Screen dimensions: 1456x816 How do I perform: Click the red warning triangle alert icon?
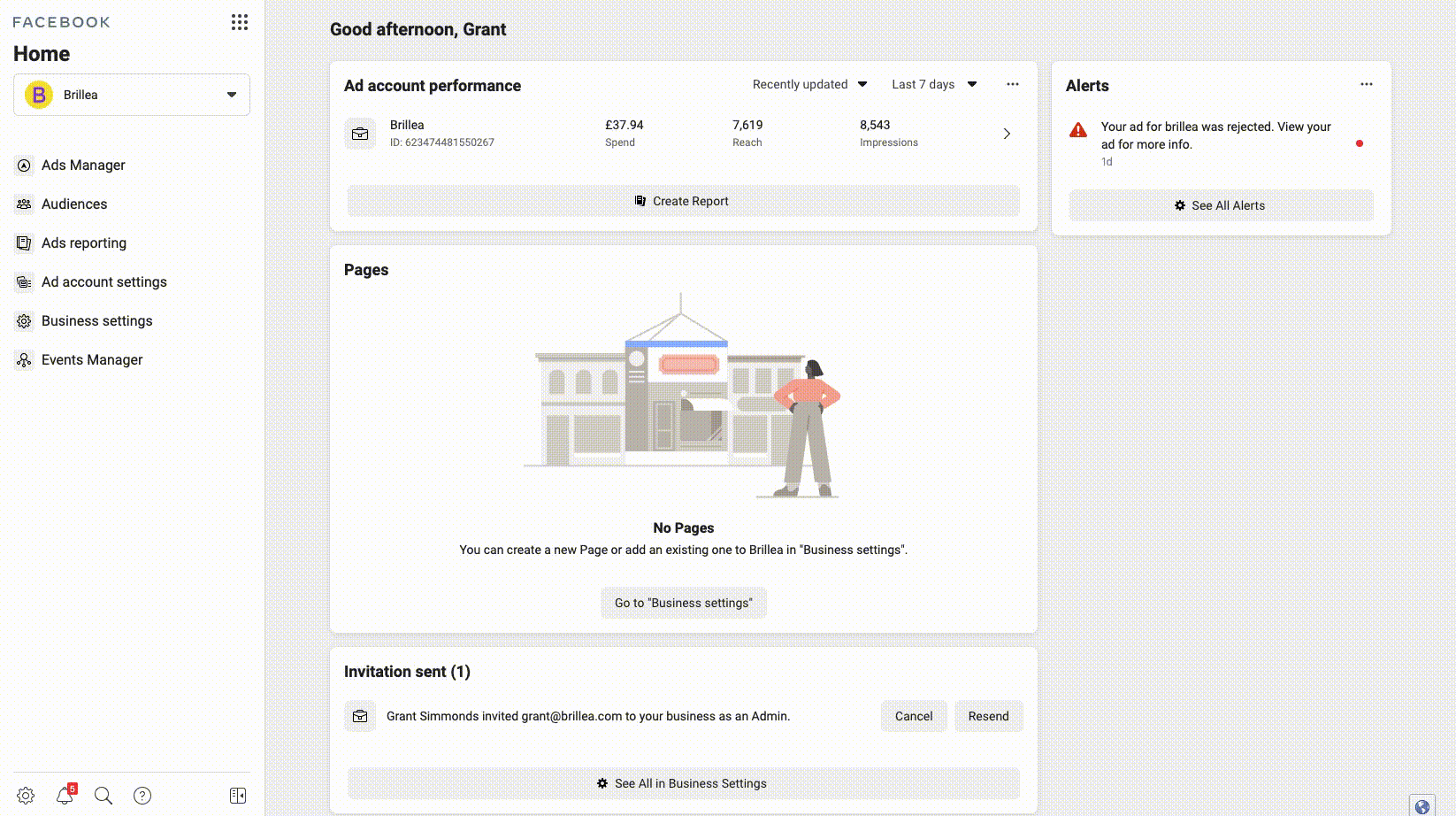1078,130
